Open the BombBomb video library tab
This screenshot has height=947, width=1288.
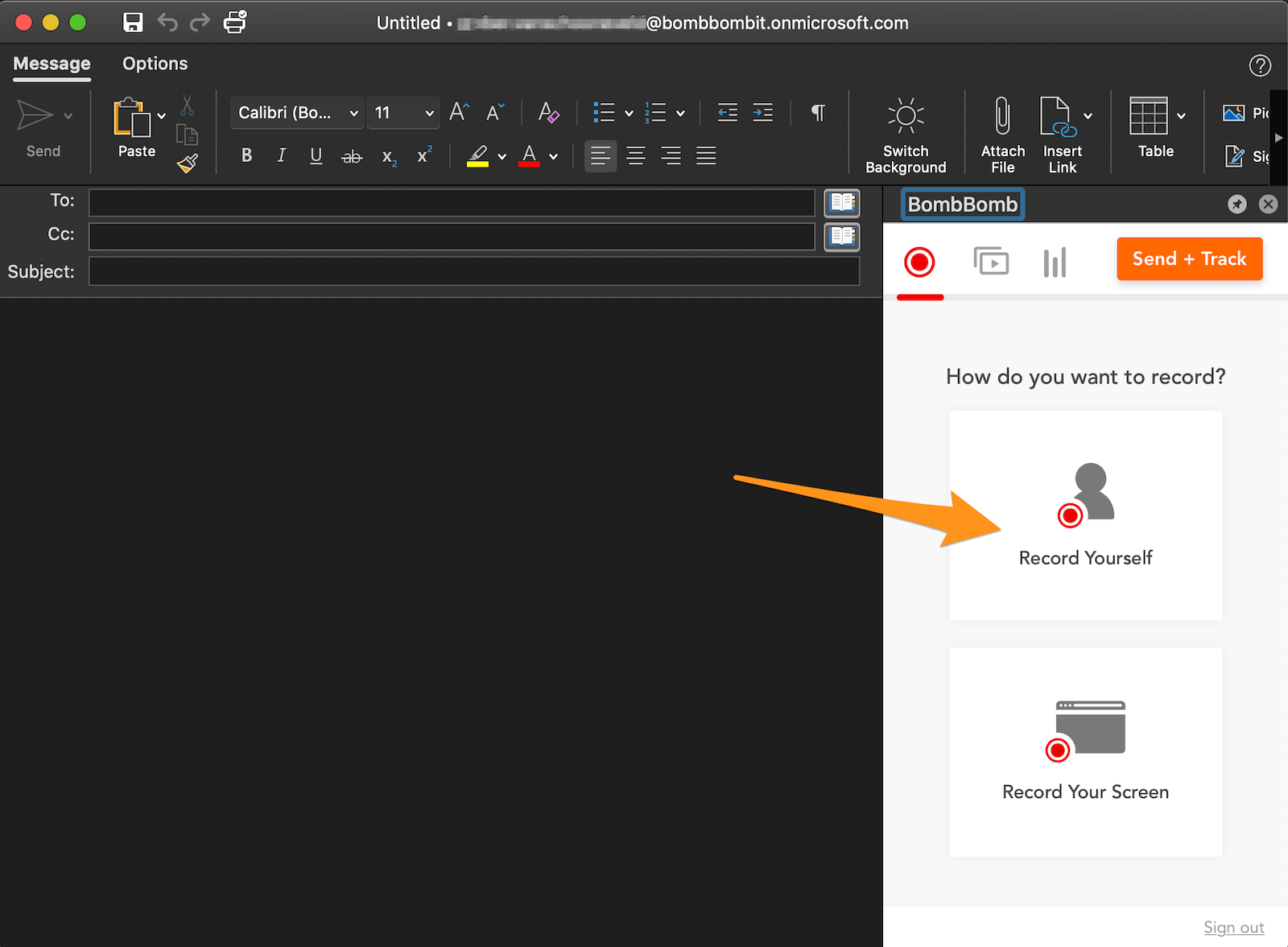[991, 262]
